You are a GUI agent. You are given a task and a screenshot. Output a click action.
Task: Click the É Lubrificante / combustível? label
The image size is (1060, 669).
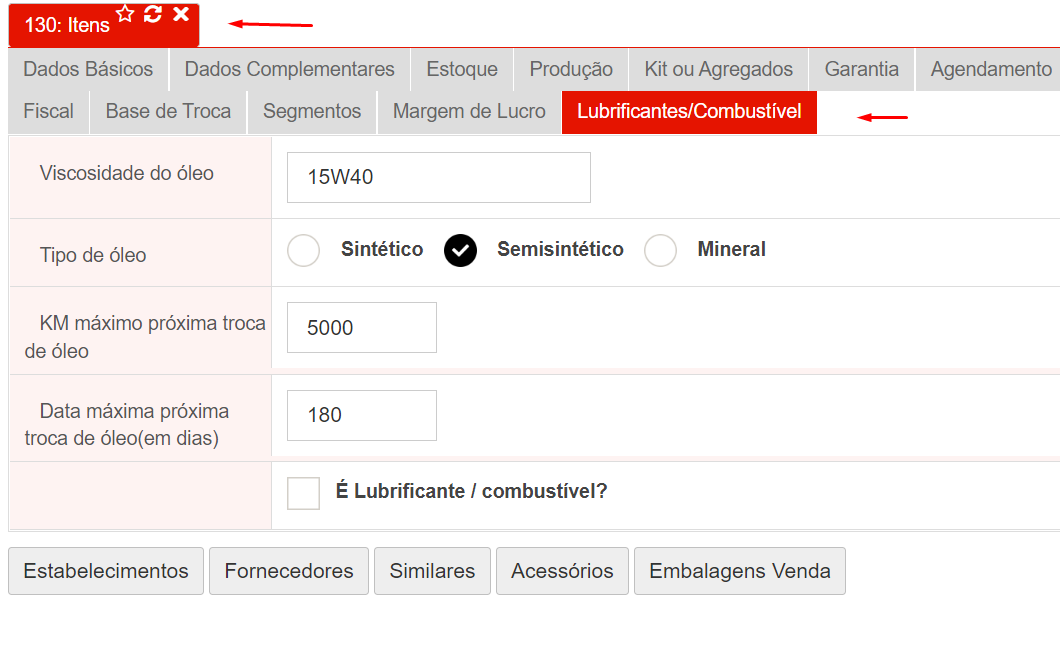471,491
